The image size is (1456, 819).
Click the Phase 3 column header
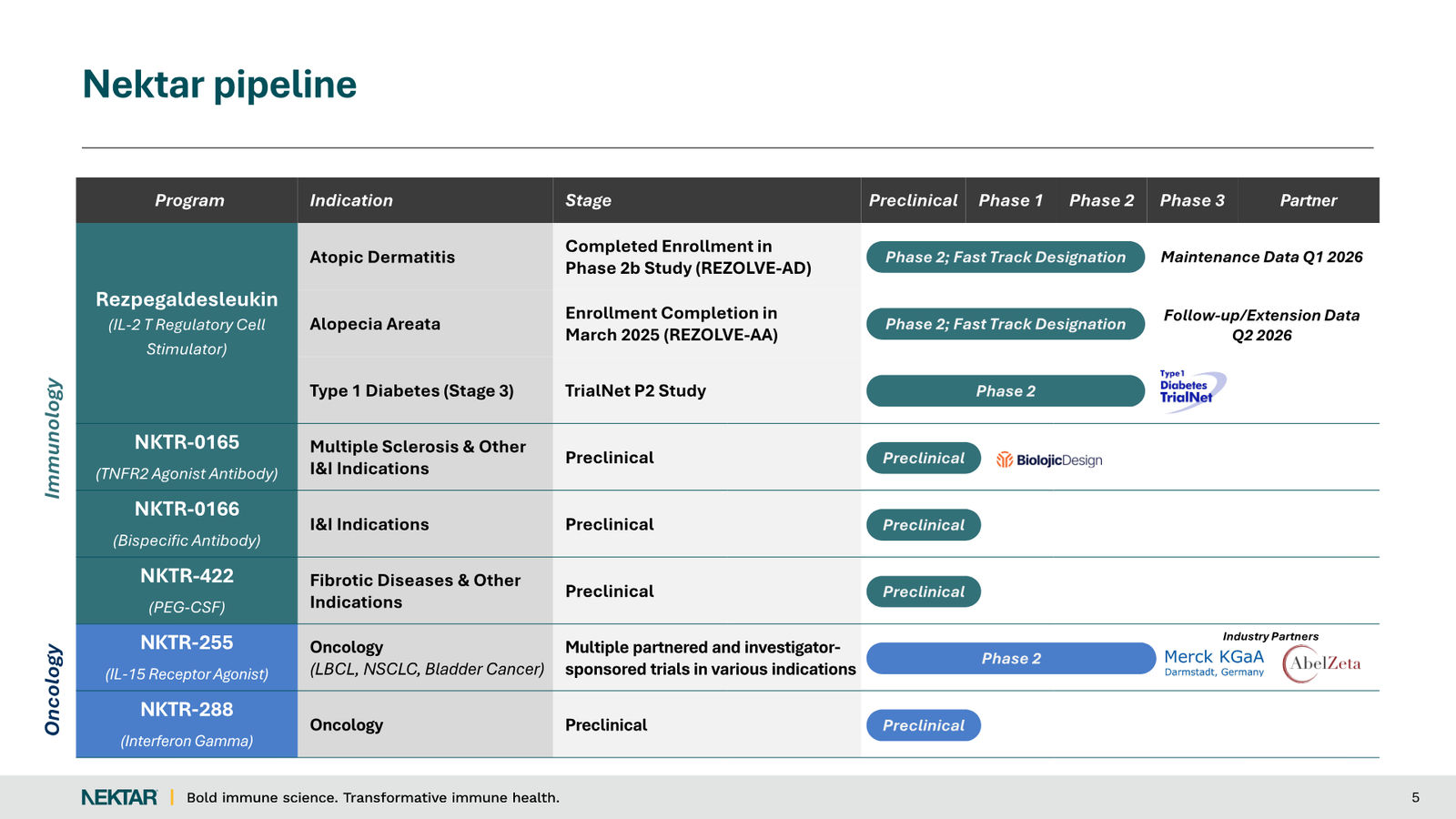coord(1192,200)
